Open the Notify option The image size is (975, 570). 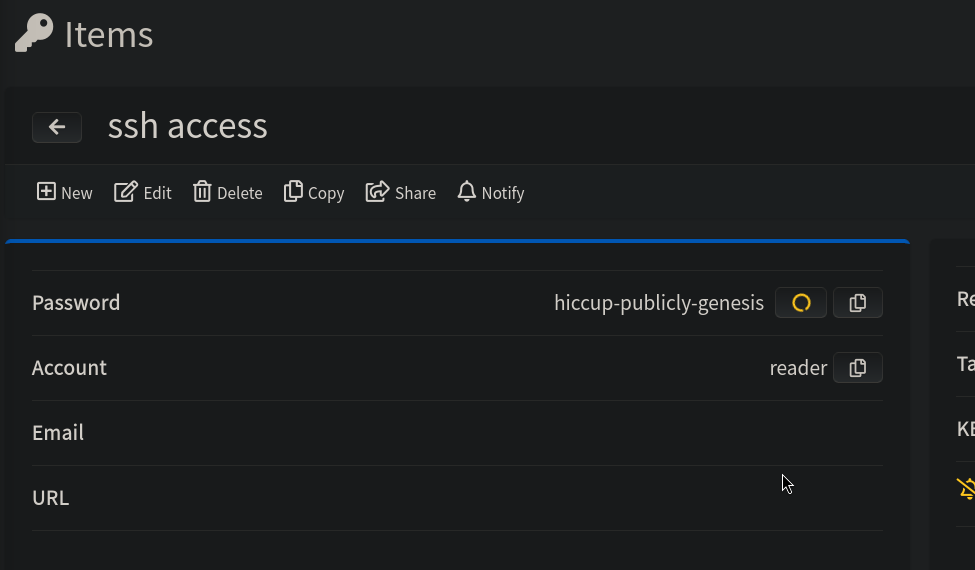[491, 193]
